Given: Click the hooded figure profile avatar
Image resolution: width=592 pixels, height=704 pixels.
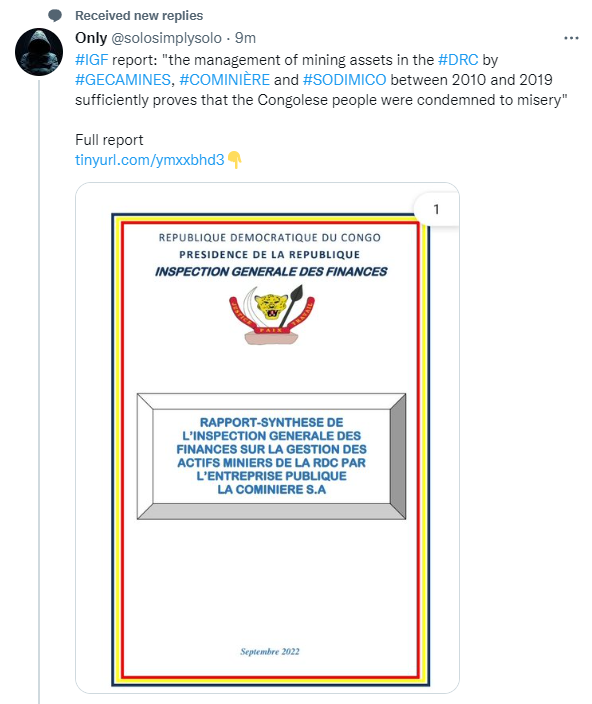Looking at the screenshot, I should click(x=39, y=52).
